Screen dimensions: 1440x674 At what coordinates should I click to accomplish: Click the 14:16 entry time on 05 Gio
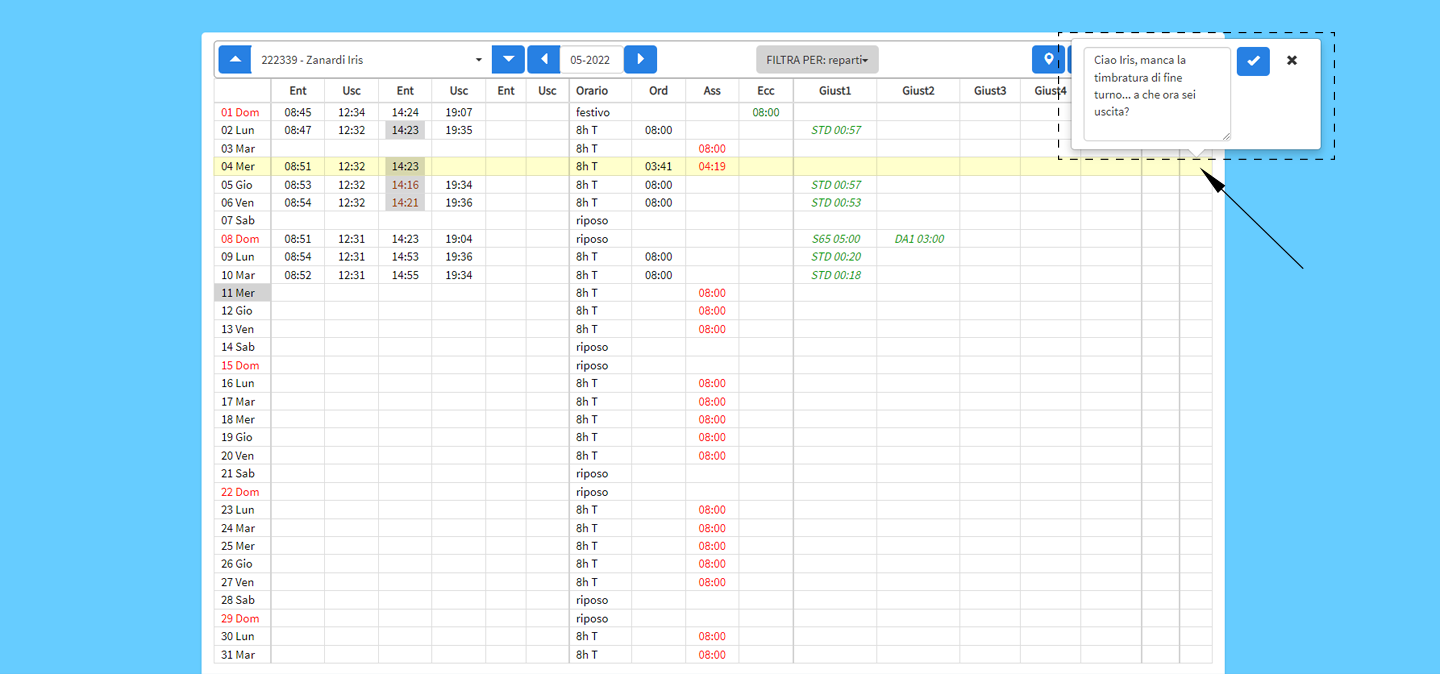[405, 185]
